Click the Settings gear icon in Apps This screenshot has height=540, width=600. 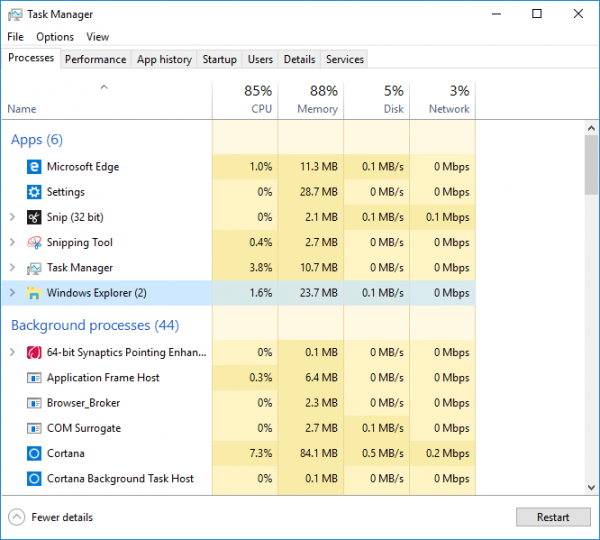34,192
